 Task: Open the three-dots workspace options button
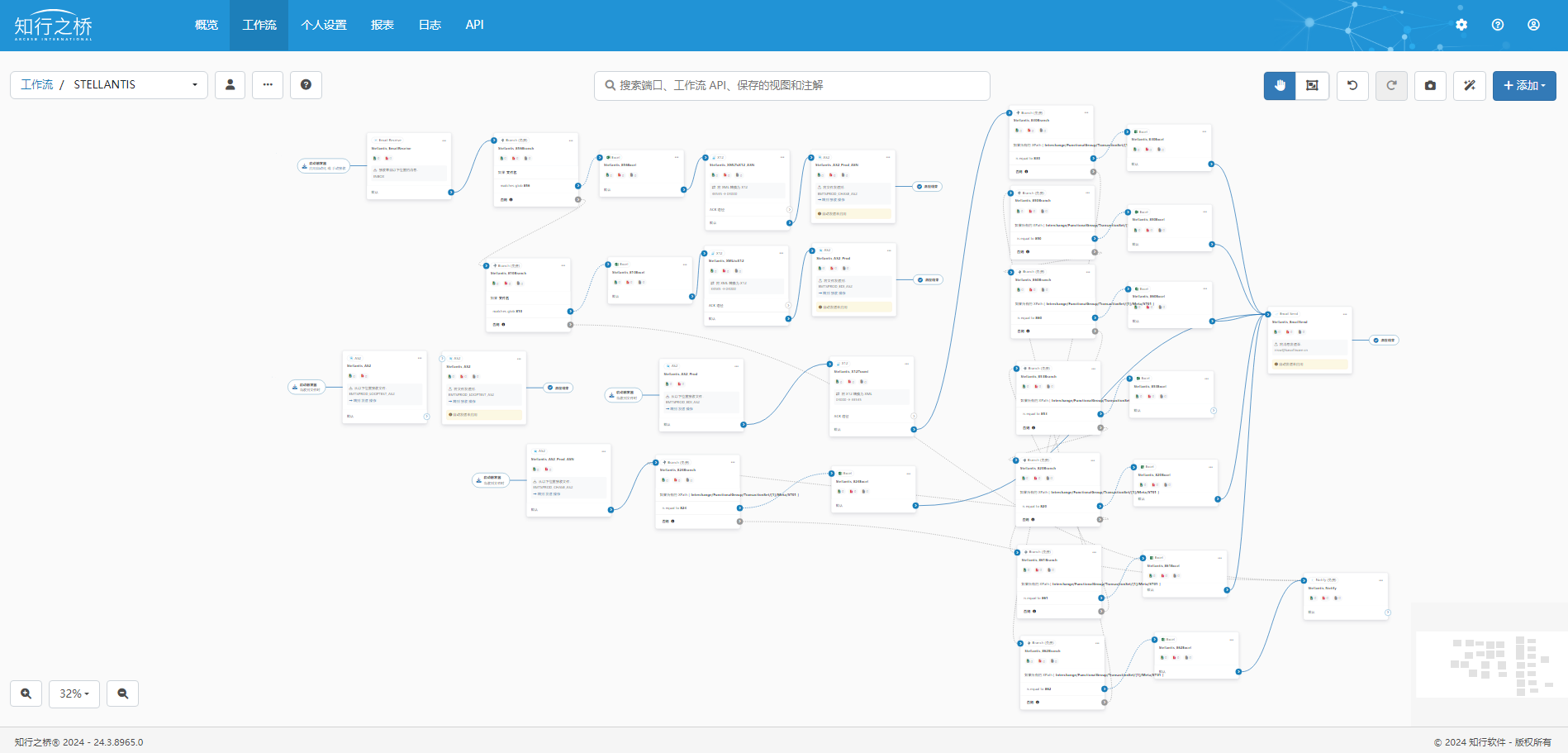268,85
